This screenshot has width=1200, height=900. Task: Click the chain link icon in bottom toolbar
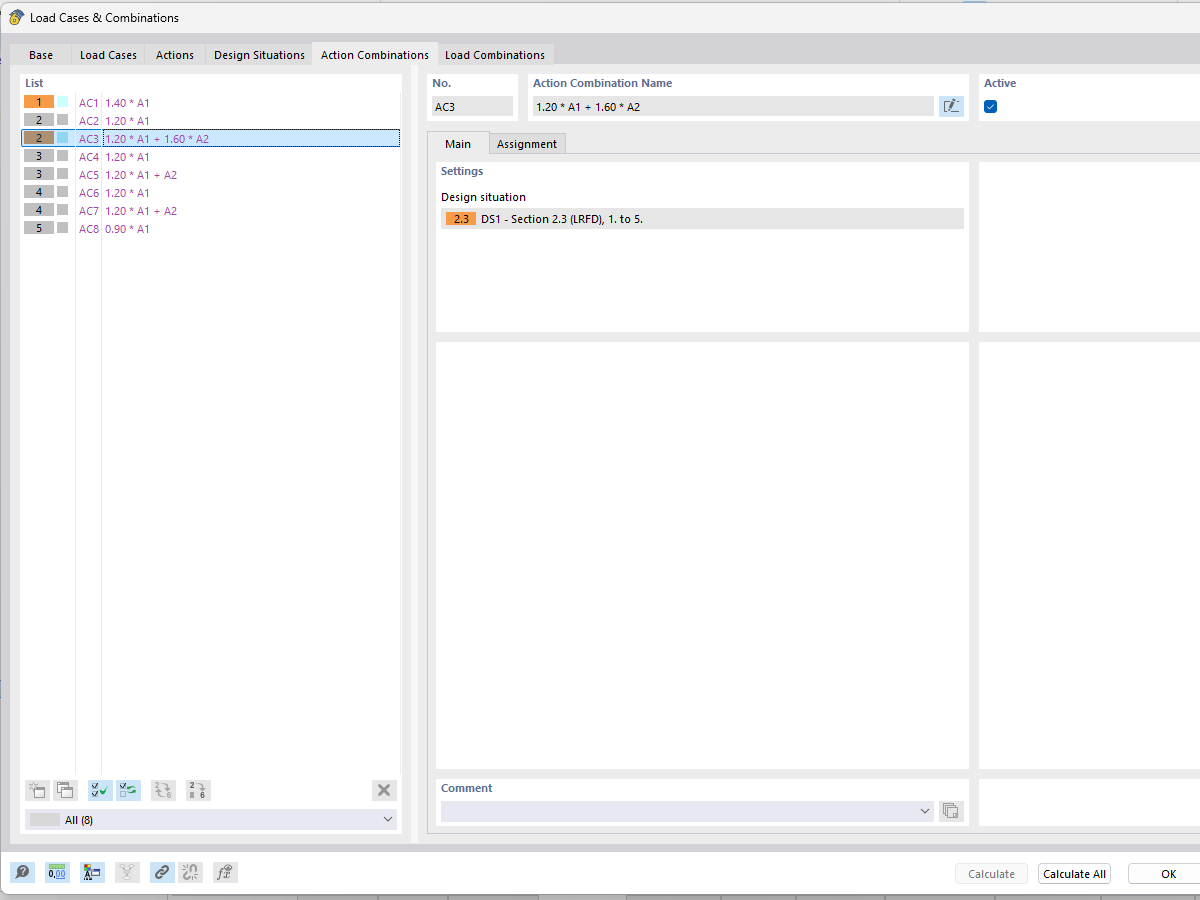coord(162,872)
